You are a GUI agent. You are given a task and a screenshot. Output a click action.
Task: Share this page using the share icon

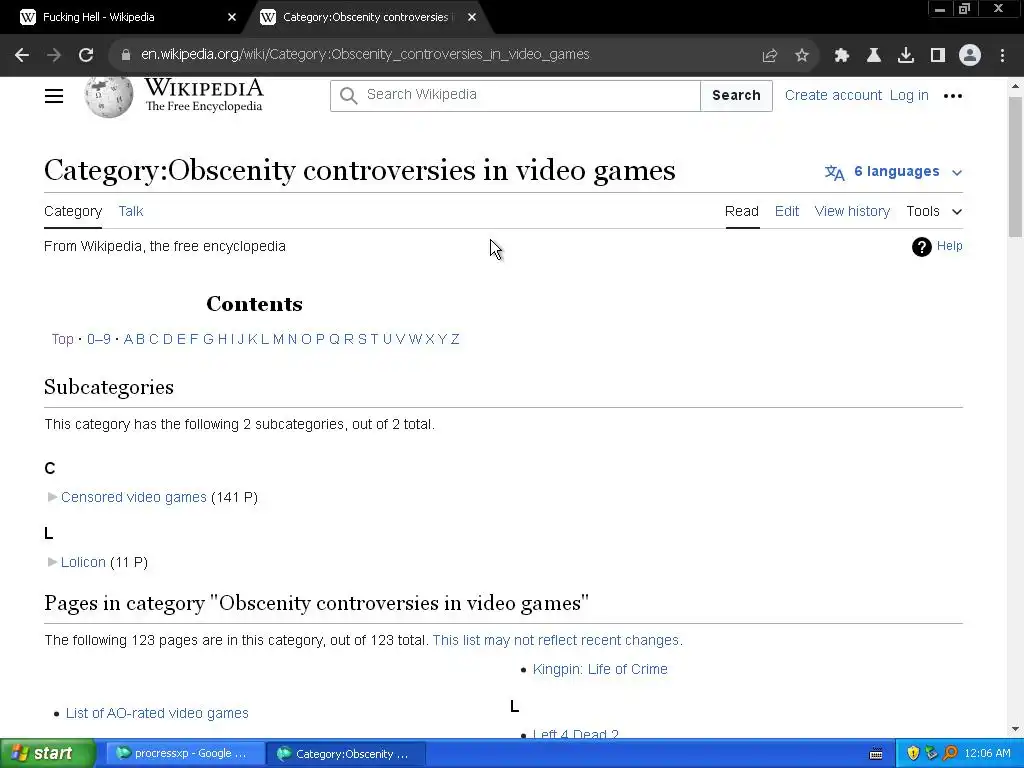click(x=770, y=56)
